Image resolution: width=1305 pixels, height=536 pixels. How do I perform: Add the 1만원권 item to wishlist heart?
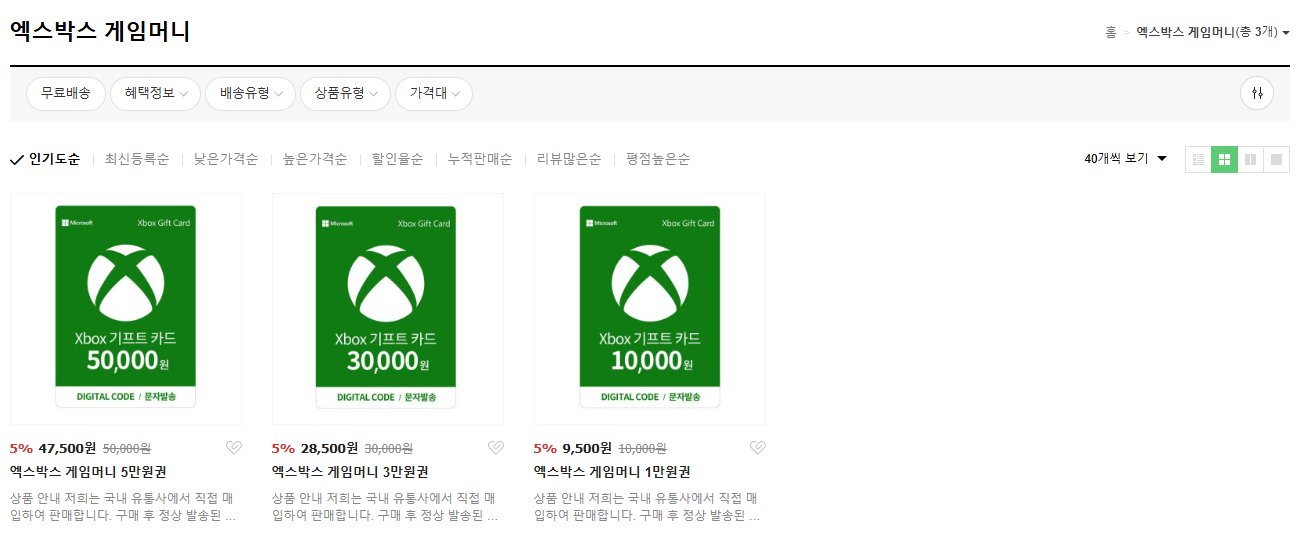click(757, 448)
